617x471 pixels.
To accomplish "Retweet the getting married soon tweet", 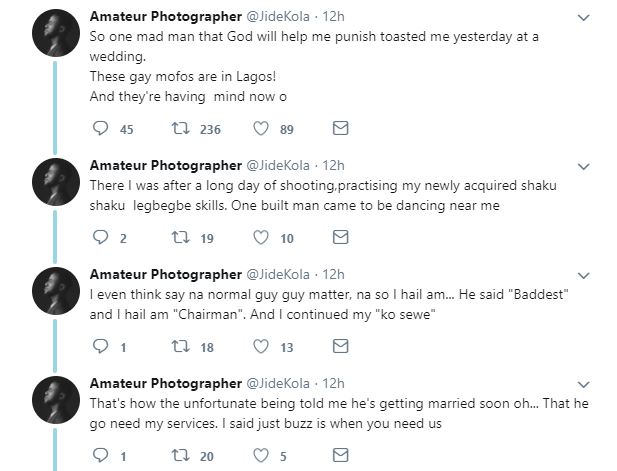I will [182, 455].
